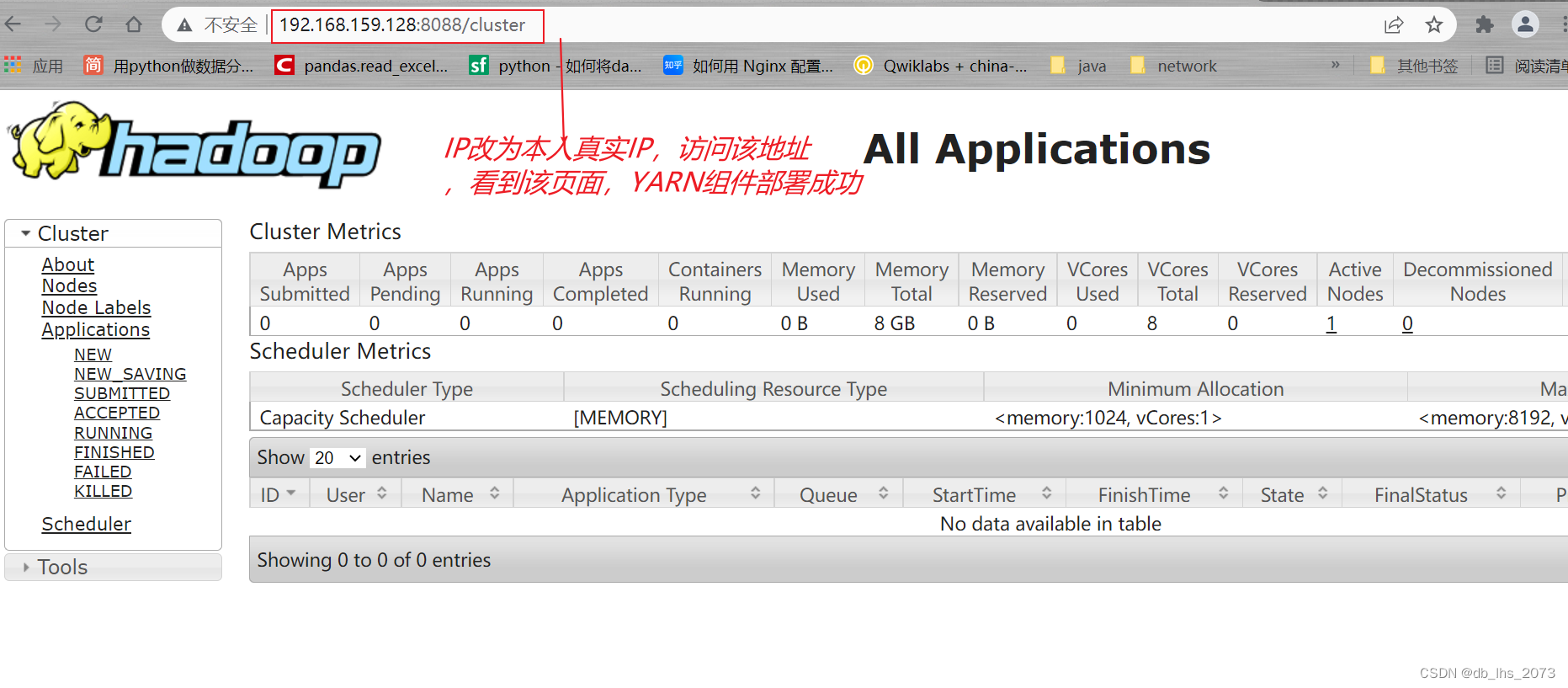Open the pandas.read_excel bookmark
Image resolution: width=1568 pixels, height=688 pixels.
pyautogui.click(x=362, y=66)
